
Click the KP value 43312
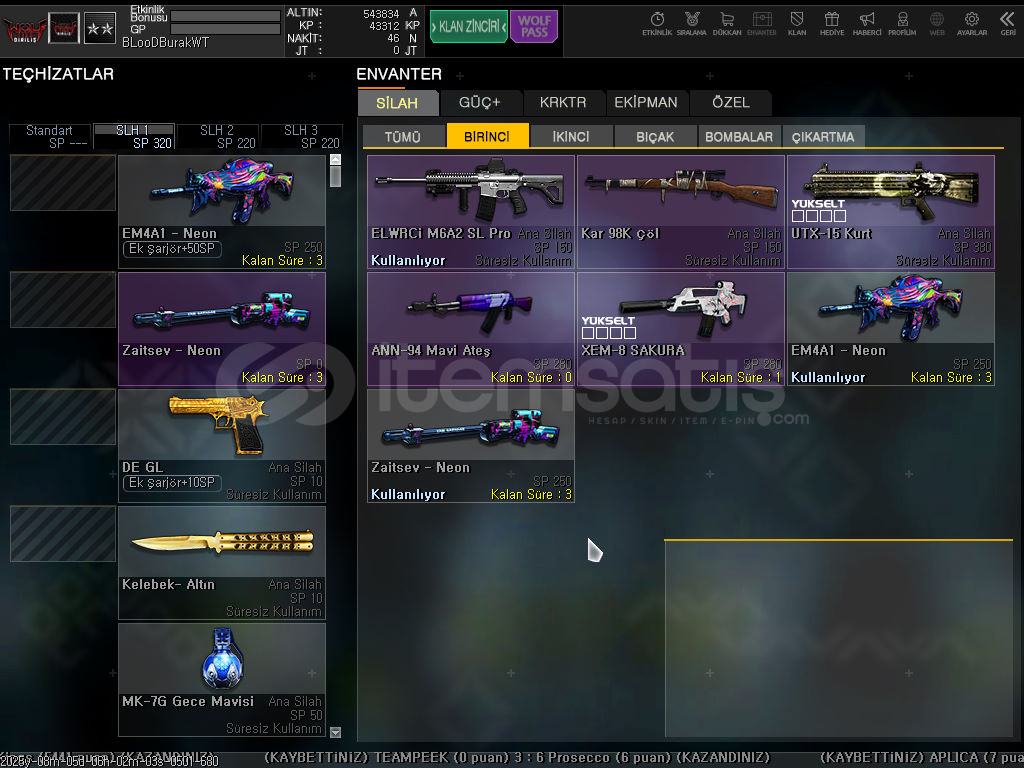pyautogui.click(x=384, y=26)
